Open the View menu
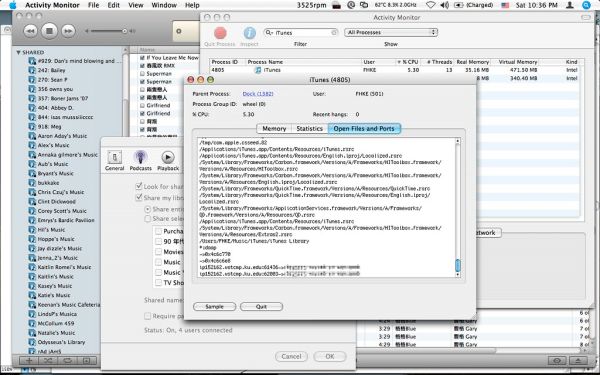Viewport: 600px width, 375px height. pyautogui.click(x=135, y=5)
